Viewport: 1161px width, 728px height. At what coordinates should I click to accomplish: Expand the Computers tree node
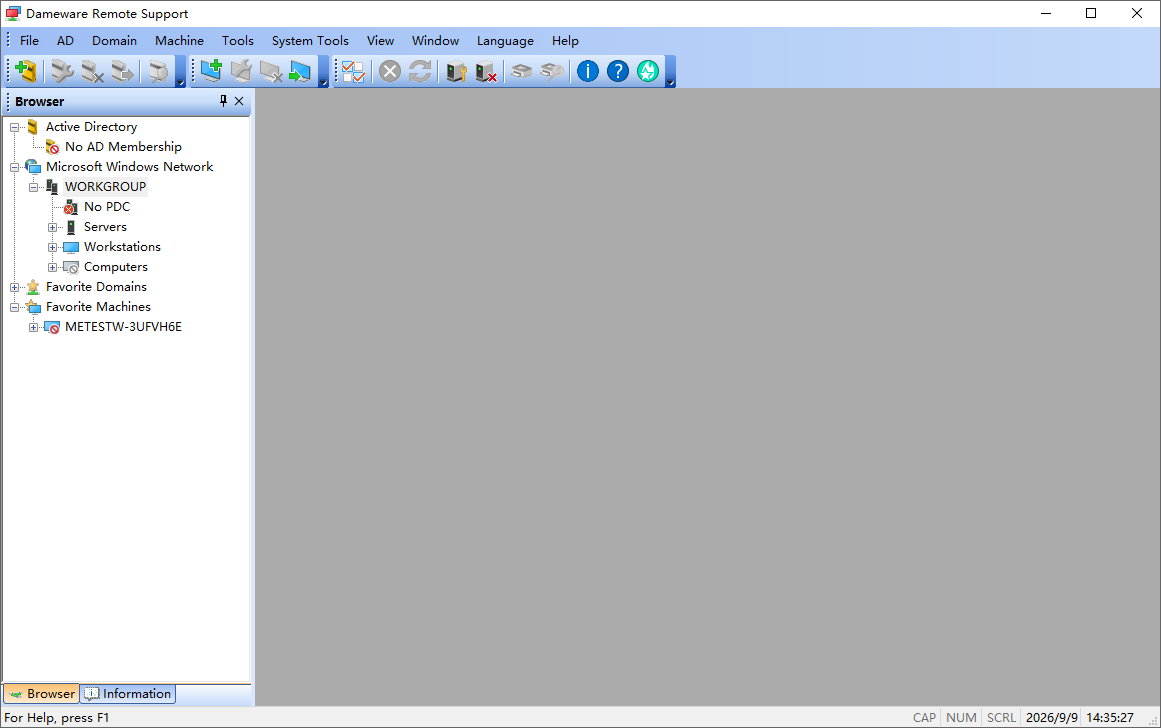pos(53,267)
